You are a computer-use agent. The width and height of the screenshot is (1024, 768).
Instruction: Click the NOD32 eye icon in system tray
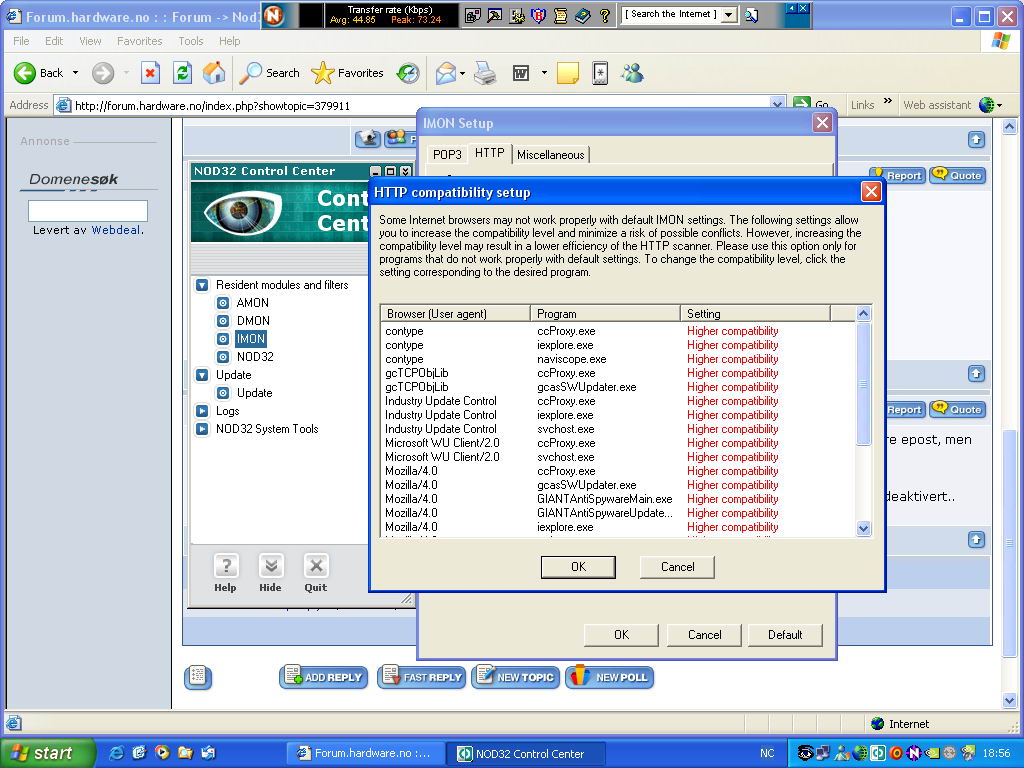[x=805, y=753]
